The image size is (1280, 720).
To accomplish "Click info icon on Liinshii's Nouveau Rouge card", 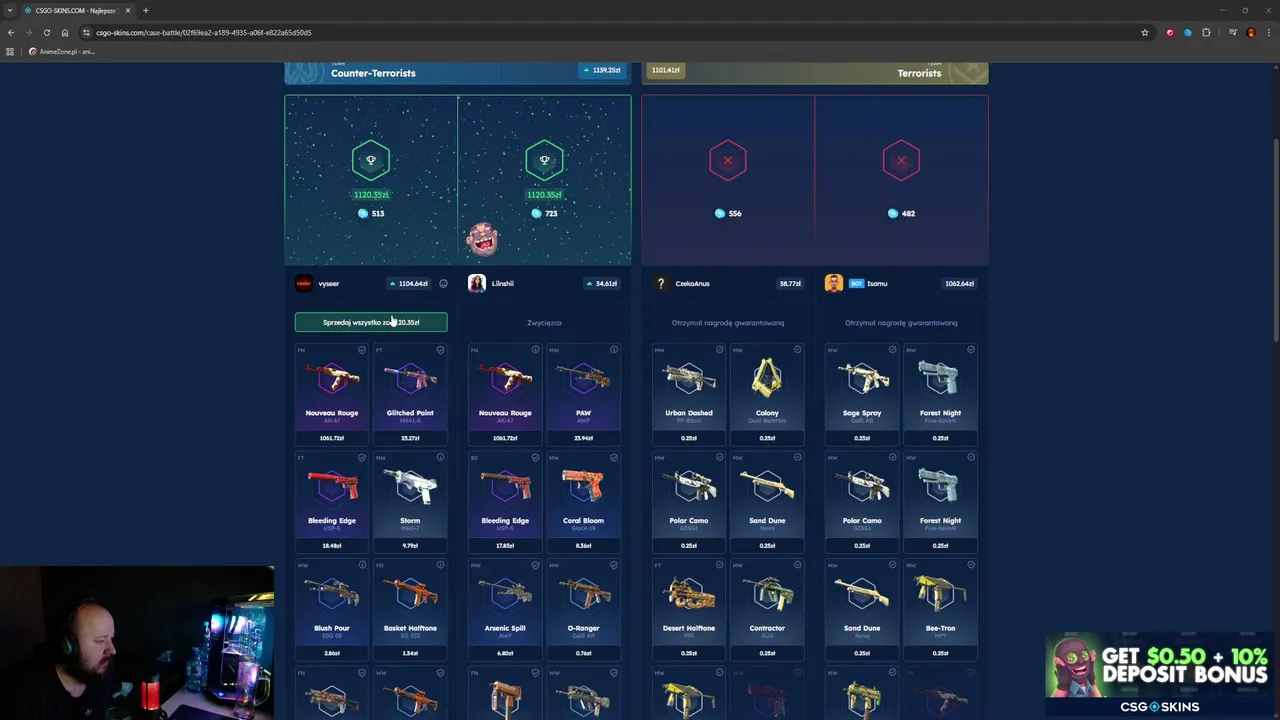I will (535, 350).
